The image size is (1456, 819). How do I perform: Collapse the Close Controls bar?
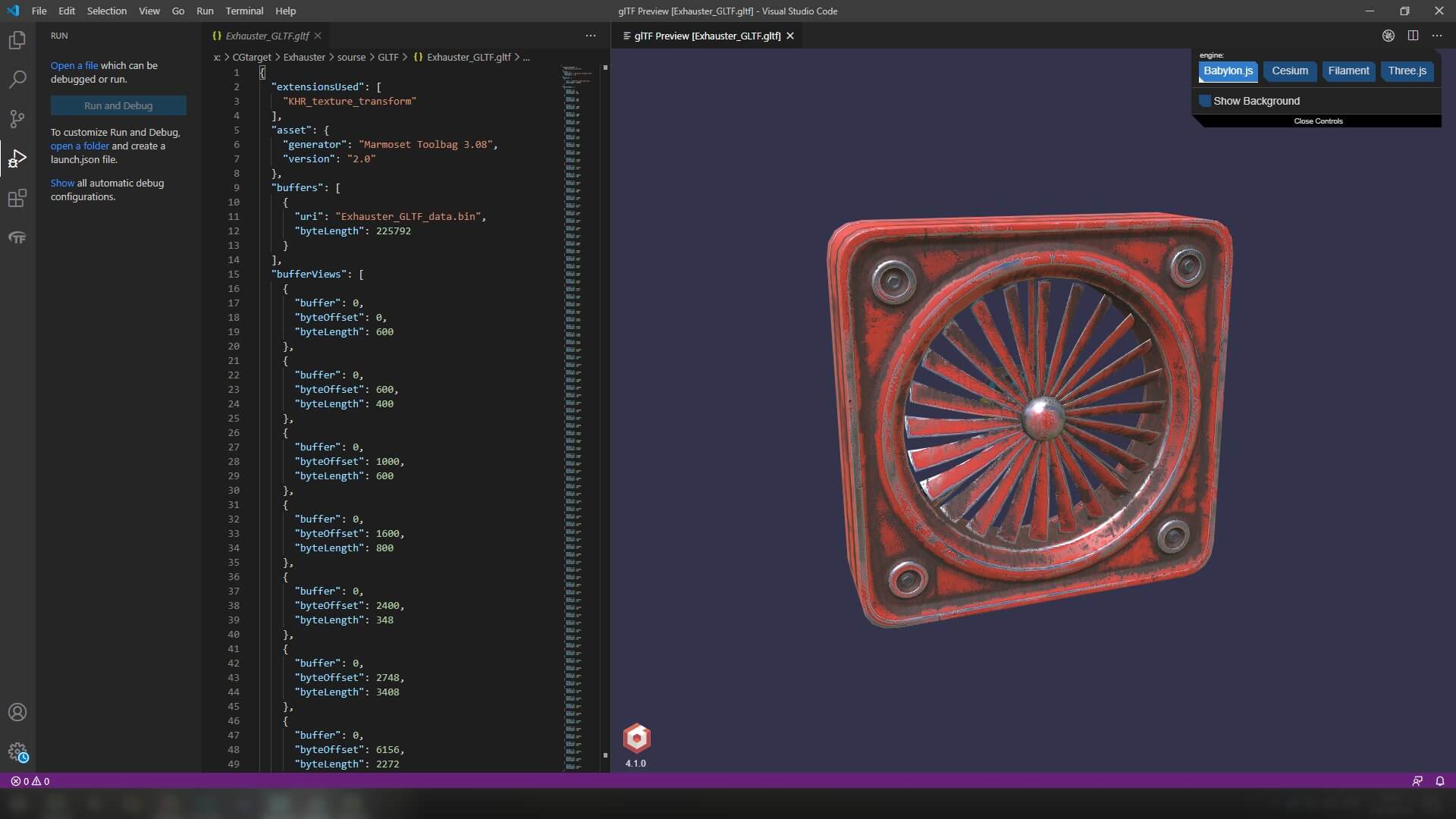[1318, 121]
